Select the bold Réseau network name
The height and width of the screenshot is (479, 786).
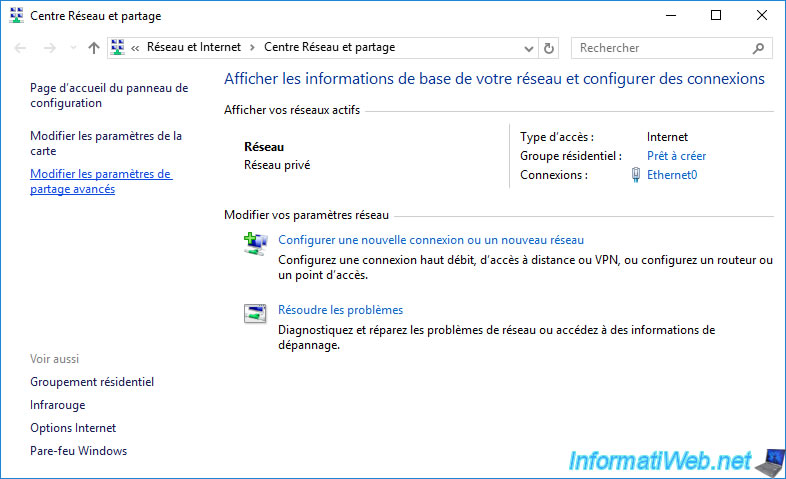click(x=264, y=147)
